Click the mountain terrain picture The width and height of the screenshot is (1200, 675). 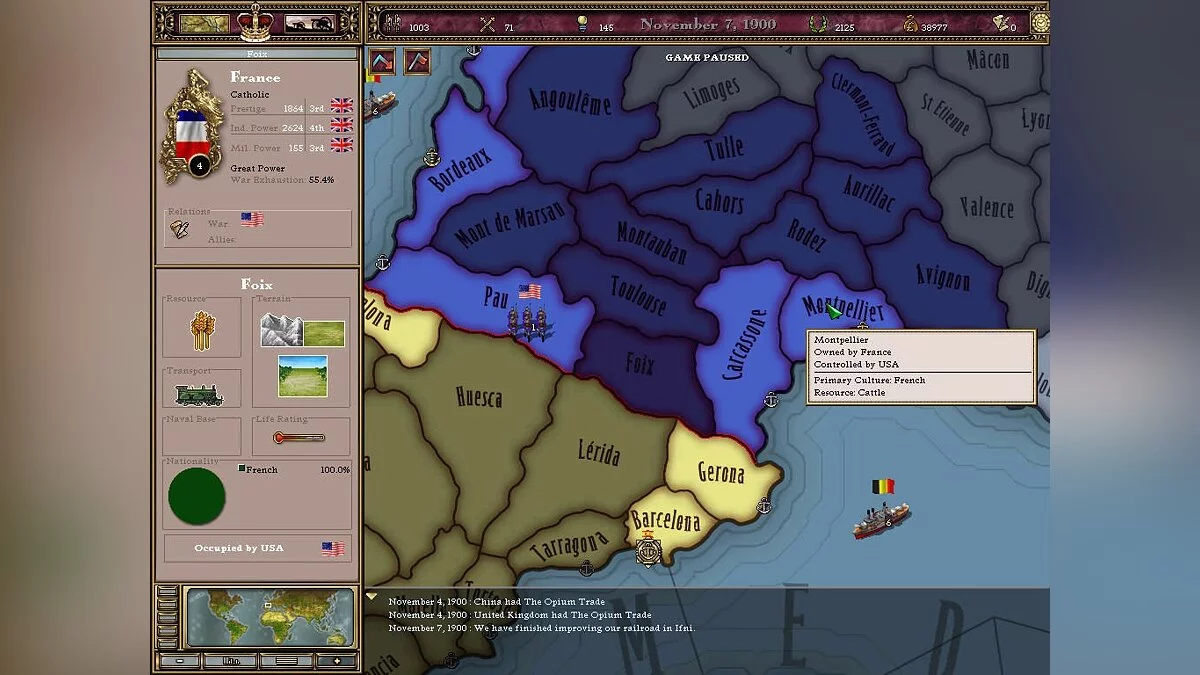tap(282, 330)
